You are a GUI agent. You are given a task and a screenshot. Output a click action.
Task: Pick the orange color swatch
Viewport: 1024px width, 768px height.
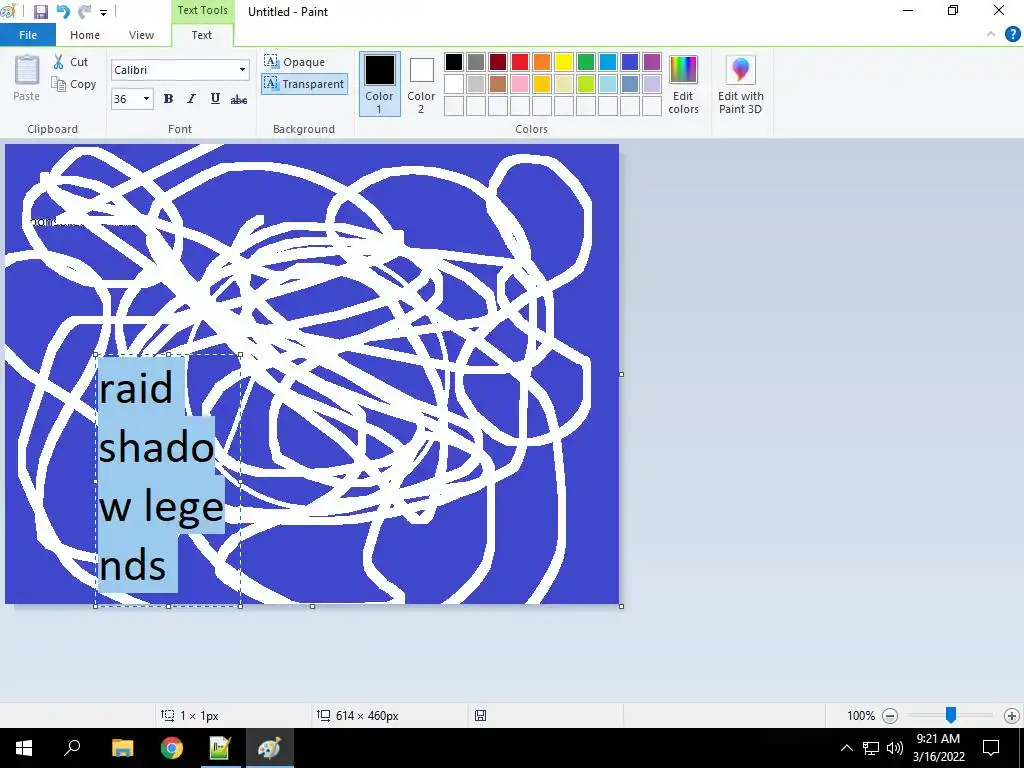click(542, 62)
